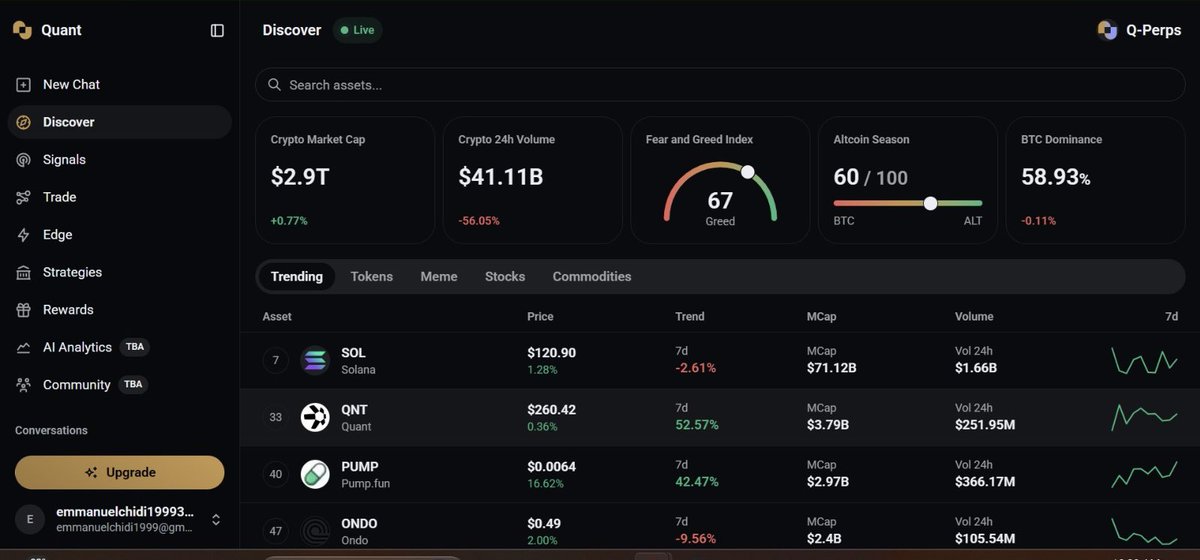Sort by the Trend column header
Viewport: 1200px width, 560px height.
click(690, 316)
